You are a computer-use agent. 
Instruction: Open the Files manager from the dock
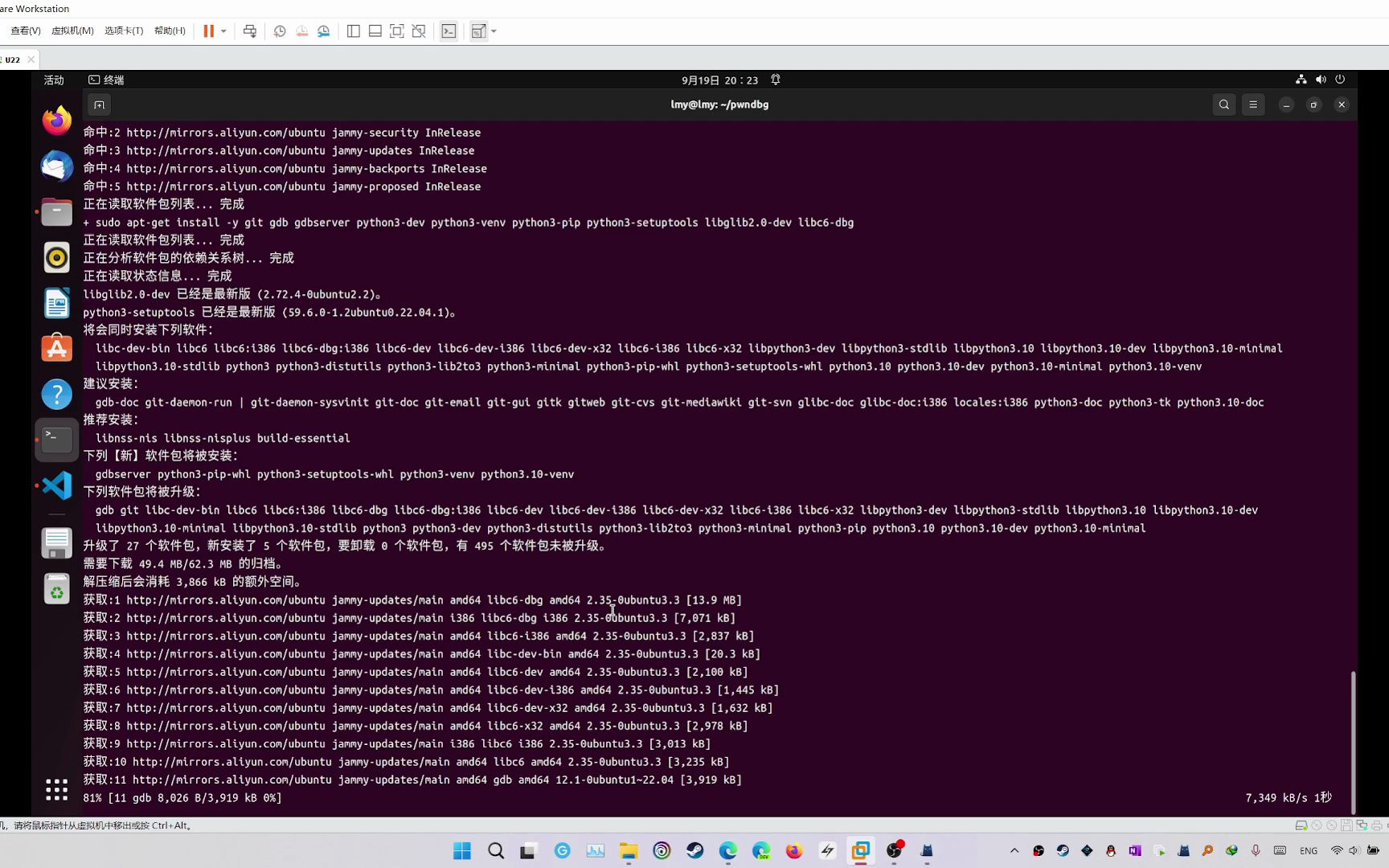point(56,212)
